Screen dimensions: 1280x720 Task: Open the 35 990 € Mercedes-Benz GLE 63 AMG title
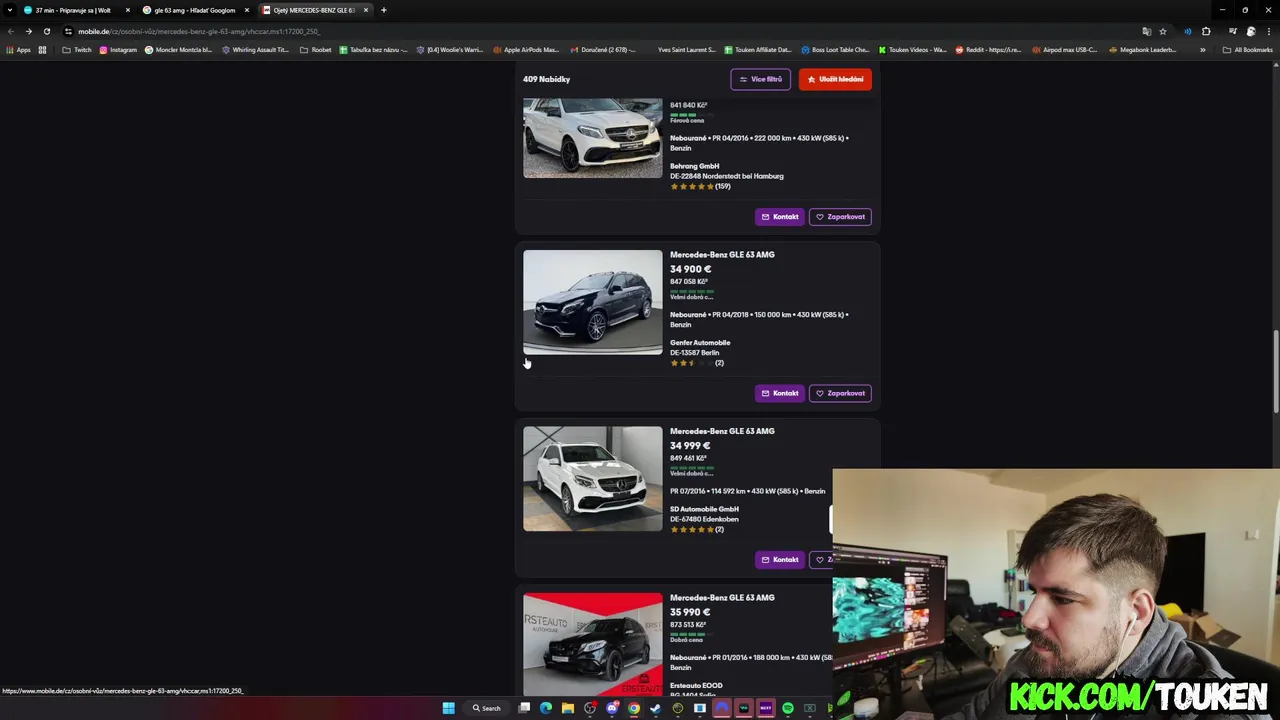point(722,598)
